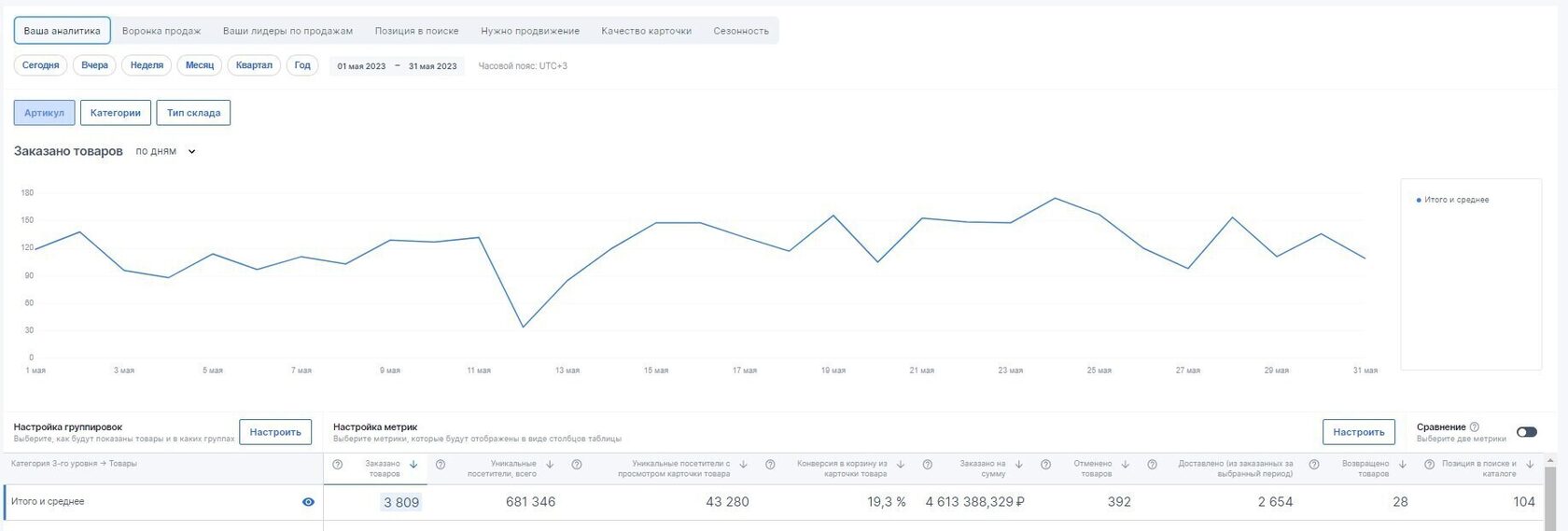Click the '15 мая' chart axis label
This screenshot has height=531, width=1568.
point(656,370)
